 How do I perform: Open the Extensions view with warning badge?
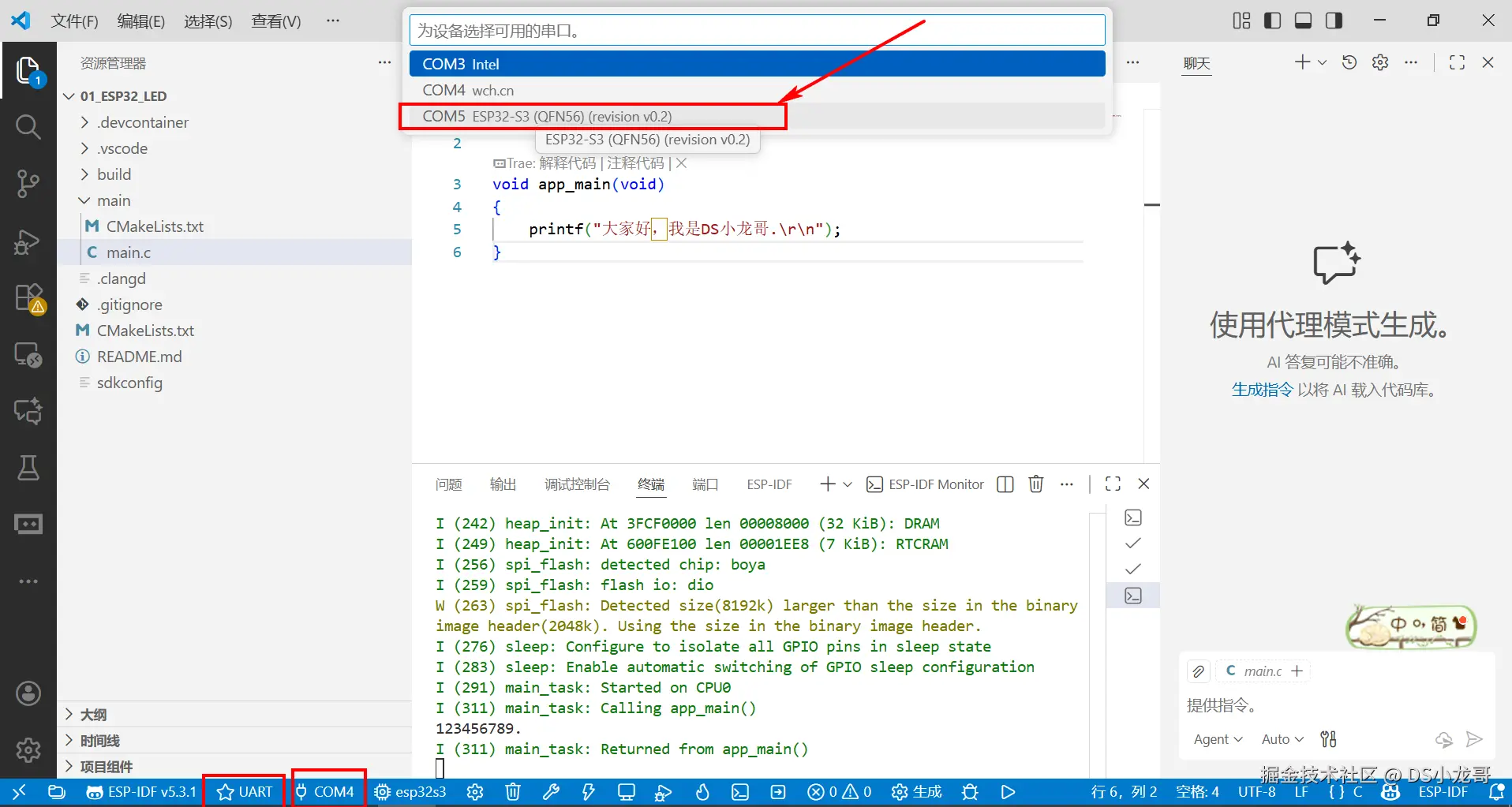click(29, 299)
